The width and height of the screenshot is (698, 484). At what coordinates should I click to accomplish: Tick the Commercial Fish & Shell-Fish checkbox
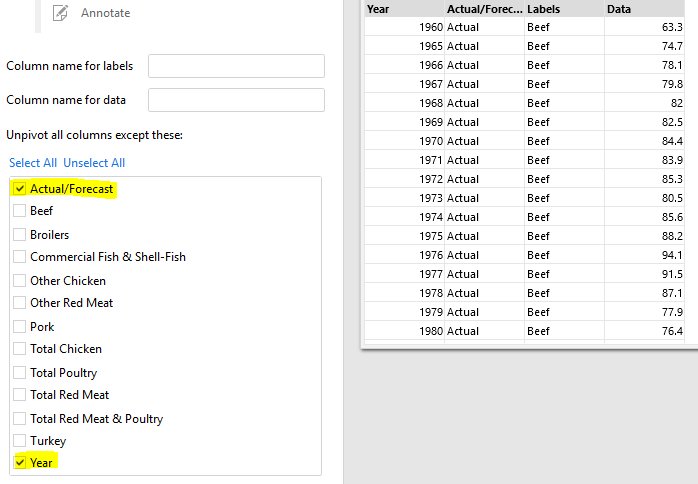point(20,257)
